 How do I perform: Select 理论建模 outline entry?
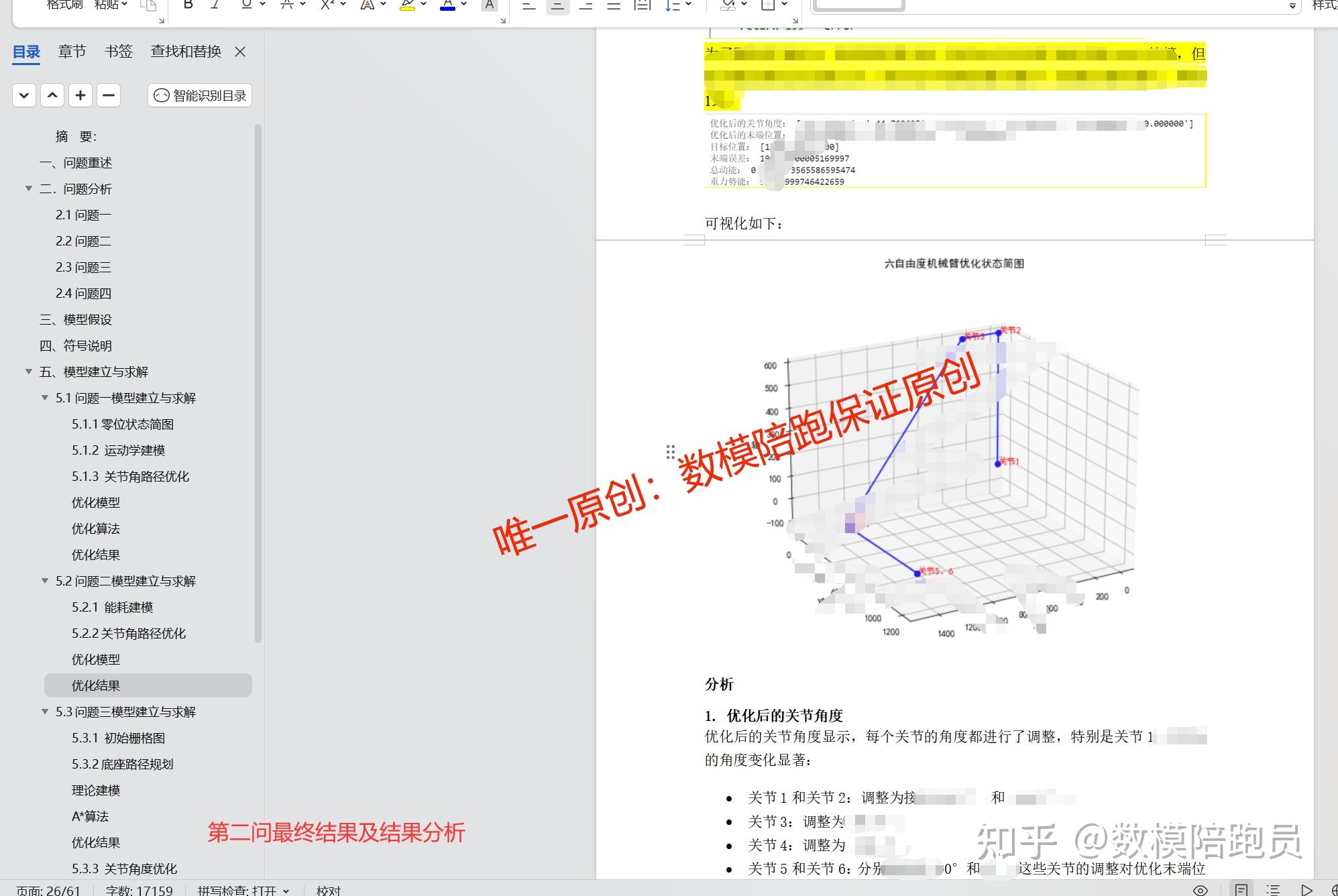[x=96, y=790]
